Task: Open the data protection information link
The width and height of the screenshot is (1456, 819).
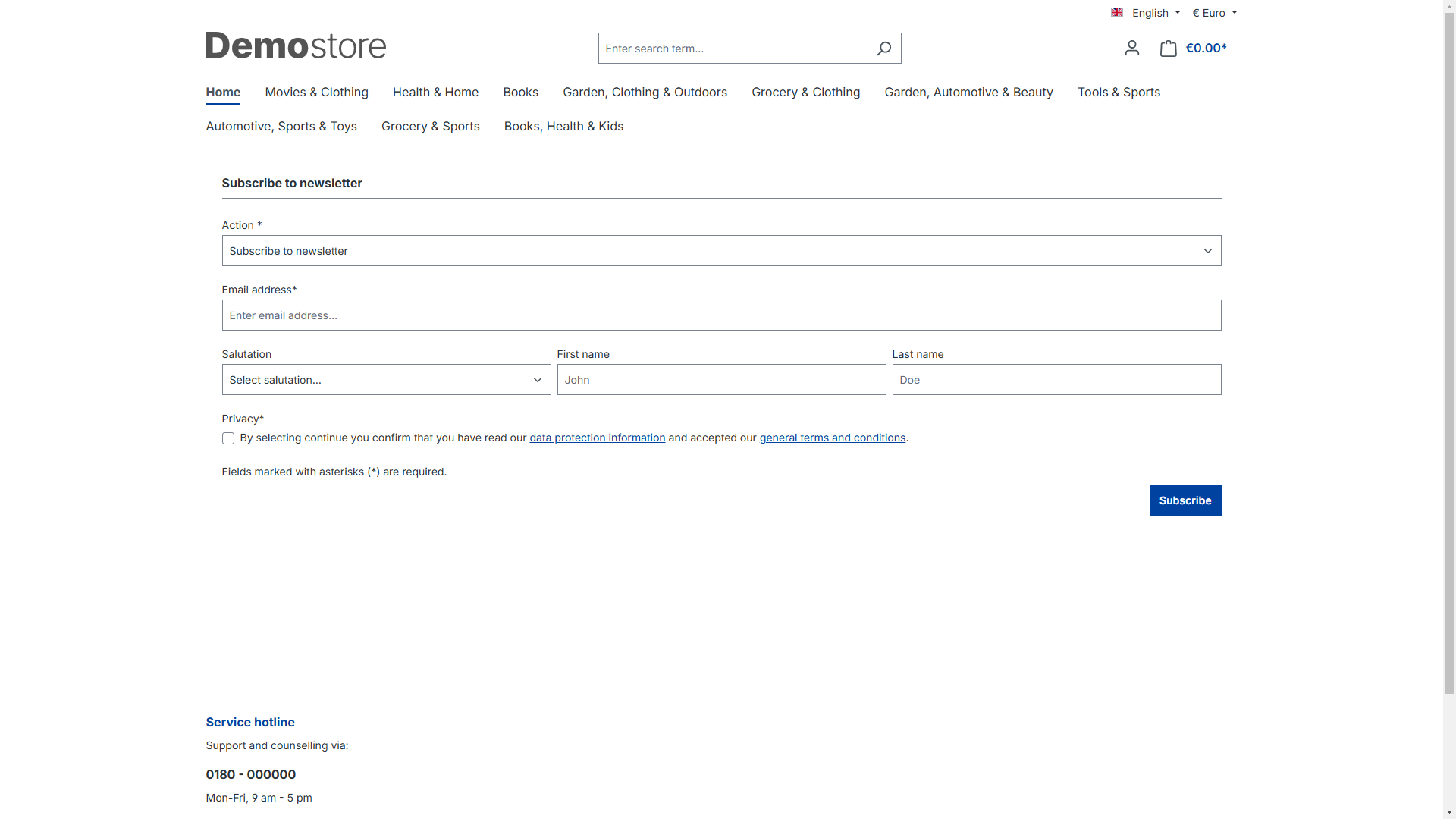Action: click(597, 438)
